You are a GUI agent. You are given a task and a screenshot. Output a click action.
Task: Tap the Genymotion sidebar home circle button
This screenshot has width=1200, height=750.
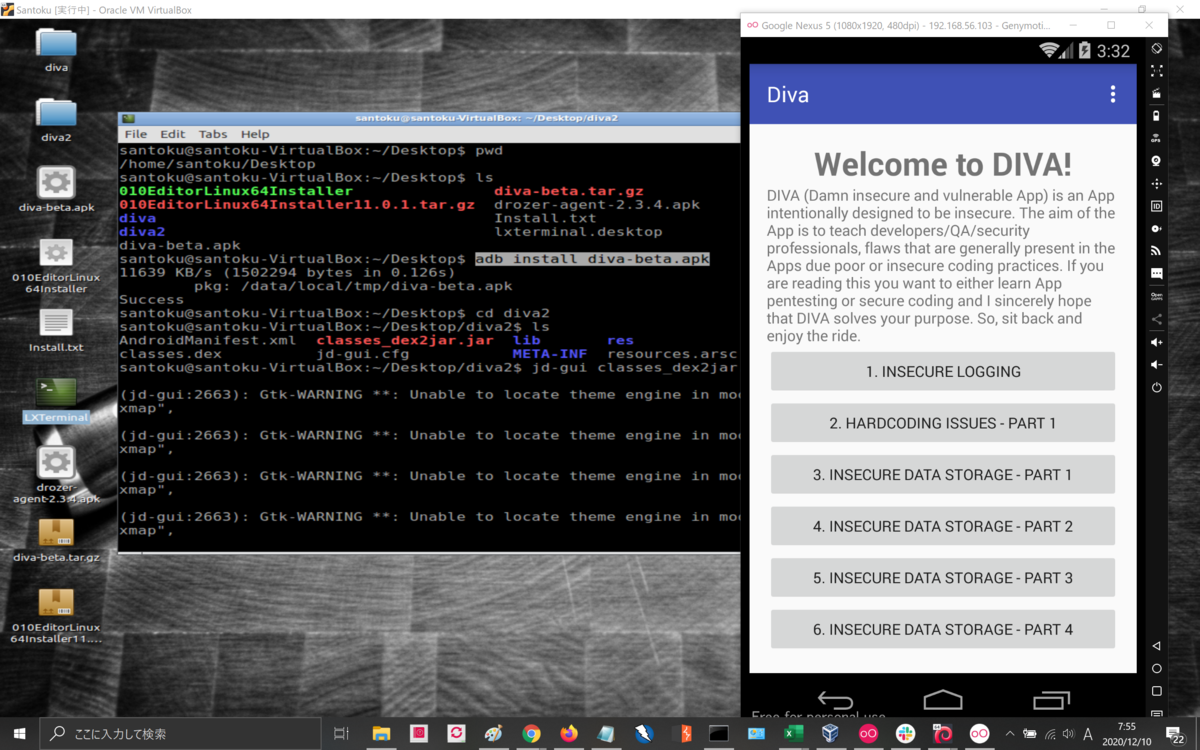tap(1156, 668)
